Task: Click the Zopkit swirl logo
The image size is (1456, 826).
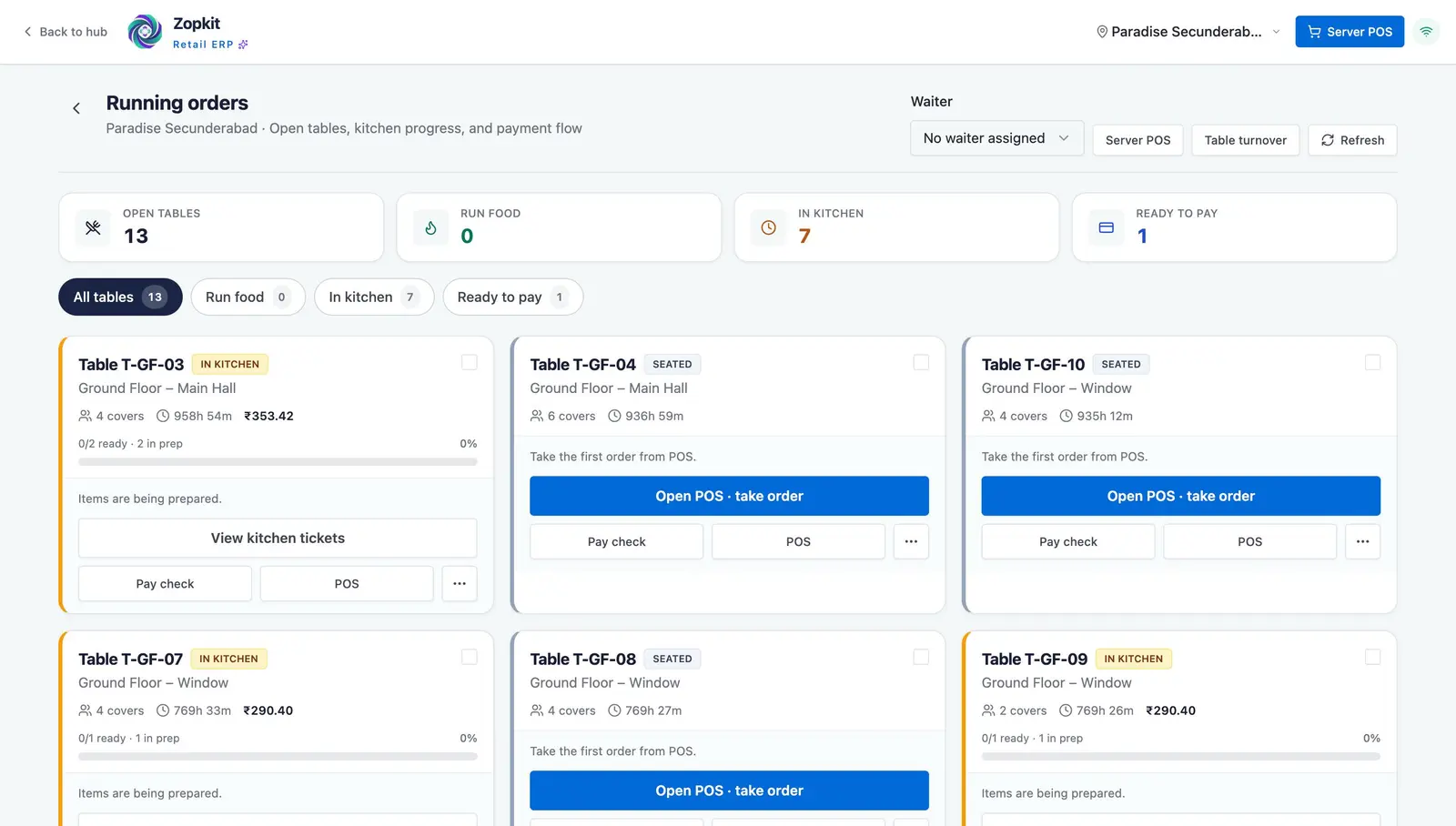Action: (145, 32)
